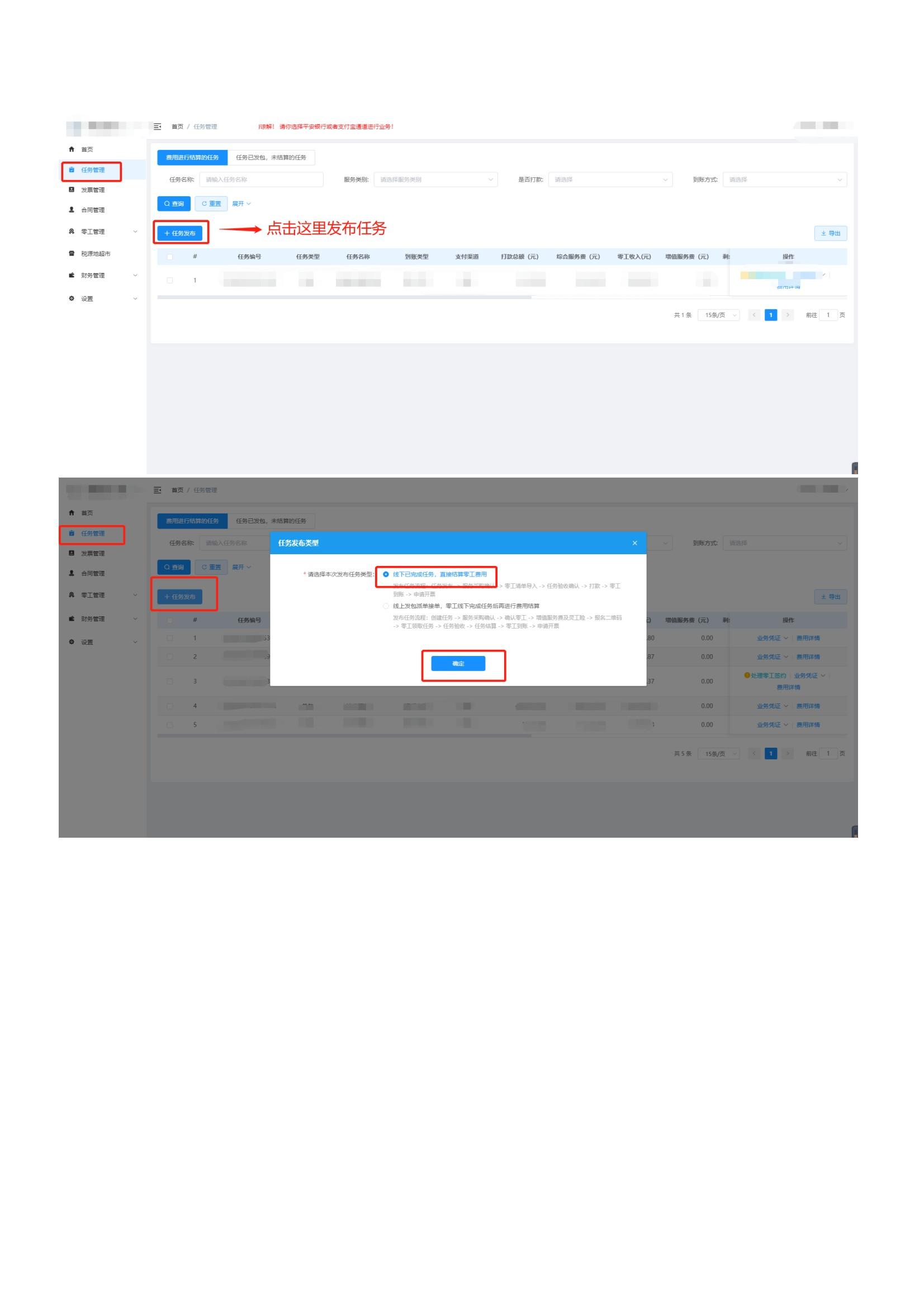The image size is (924, 1308).
Task: Click the 处理零工签约 warning icon in row 3
Action: 747,676
